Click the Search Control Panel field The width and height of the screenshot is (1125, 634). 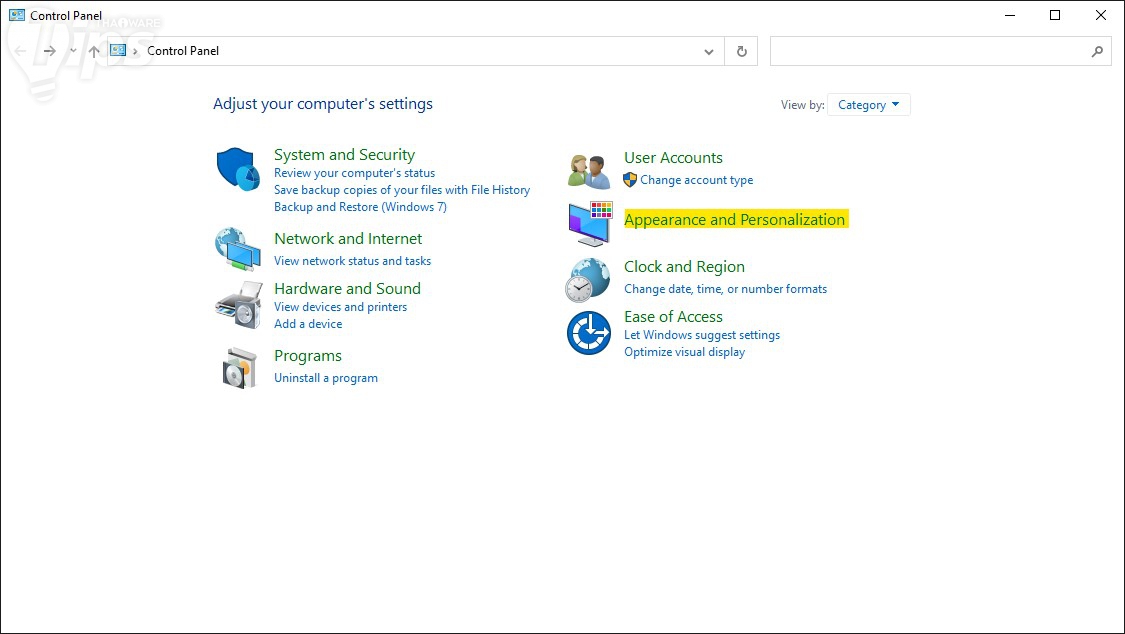click(x=930, y=51)
